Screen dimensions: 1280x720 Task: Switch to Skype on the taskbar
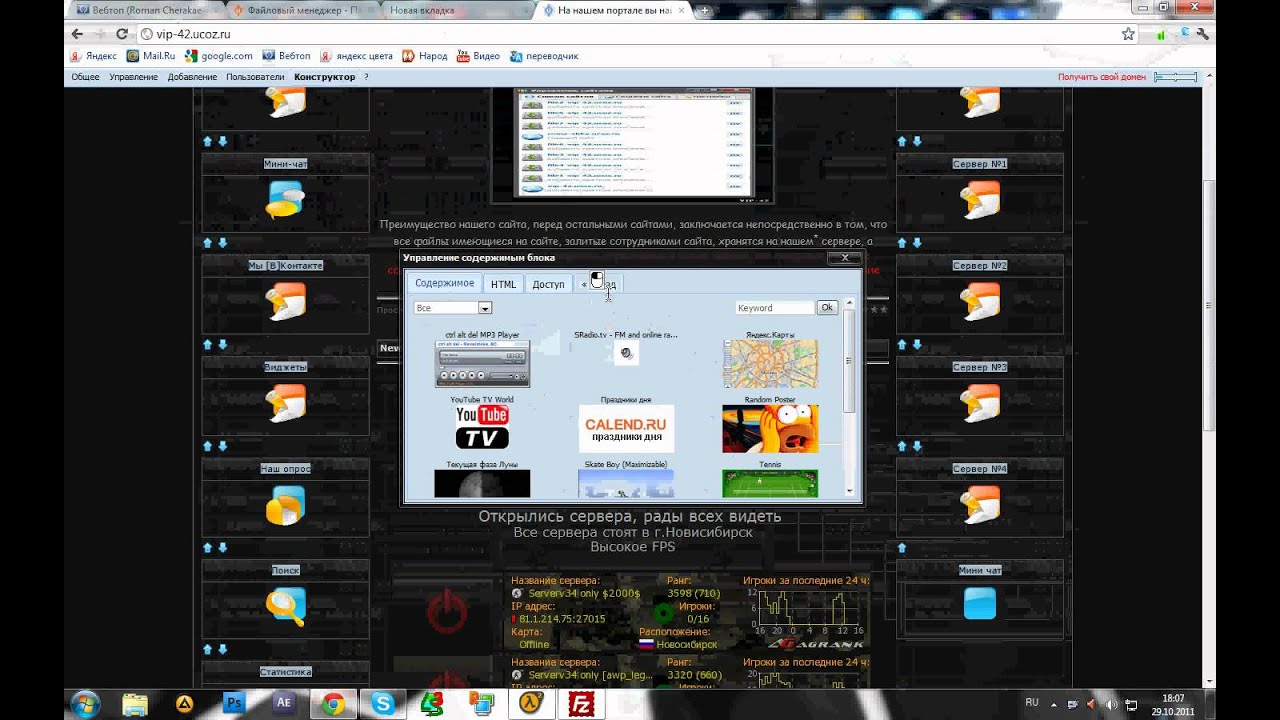[x=382, y=704]
